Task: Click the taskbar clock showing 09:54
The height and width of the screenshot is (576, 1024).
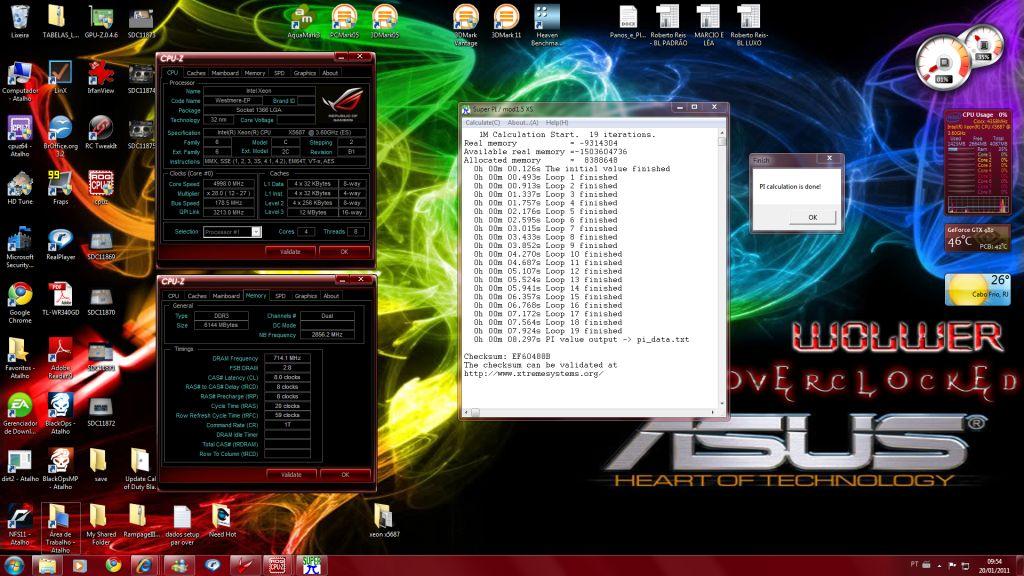Action: pos(994,566)
